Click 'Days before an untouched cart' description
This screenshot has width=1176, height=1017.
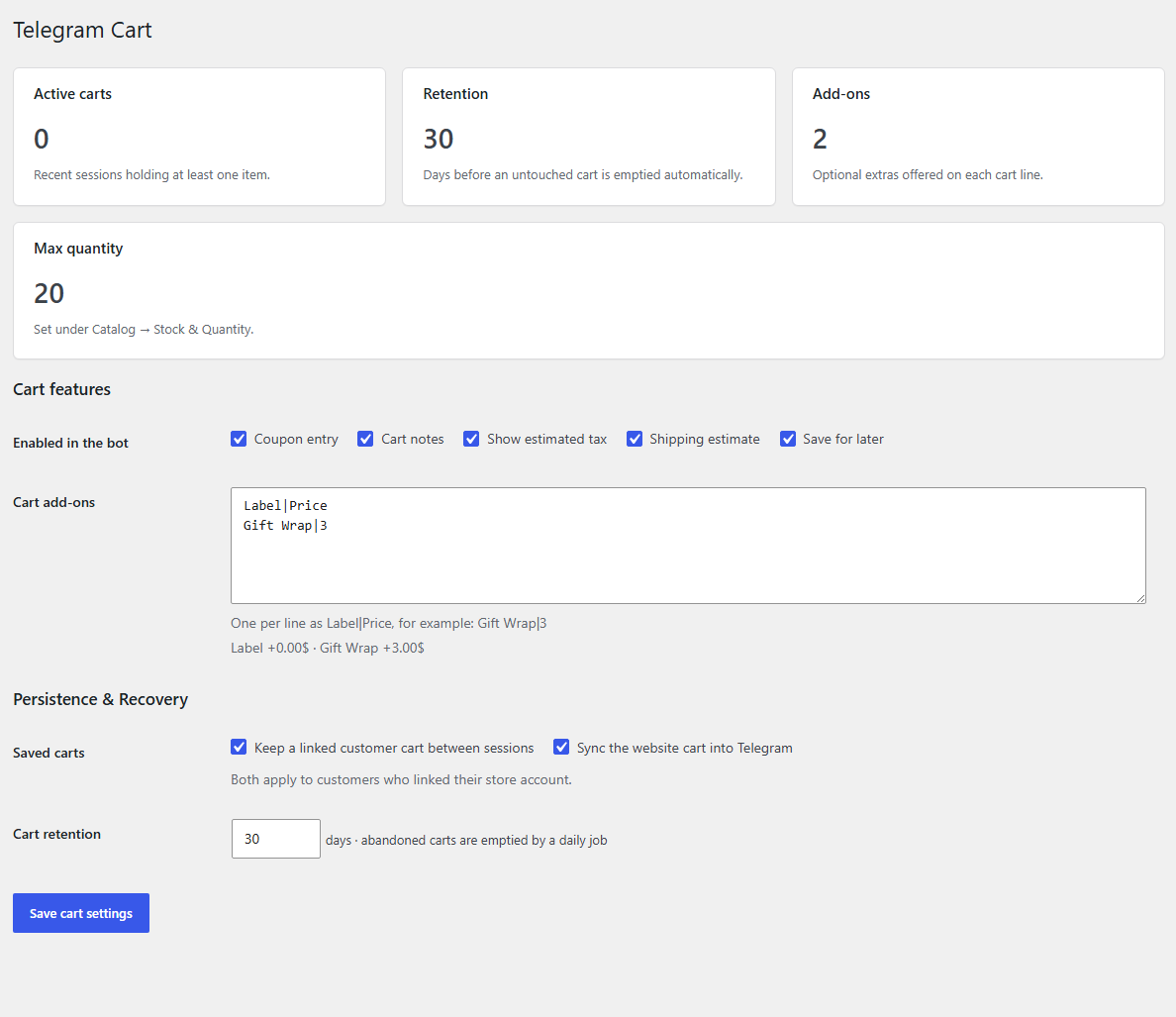point(583,174)
